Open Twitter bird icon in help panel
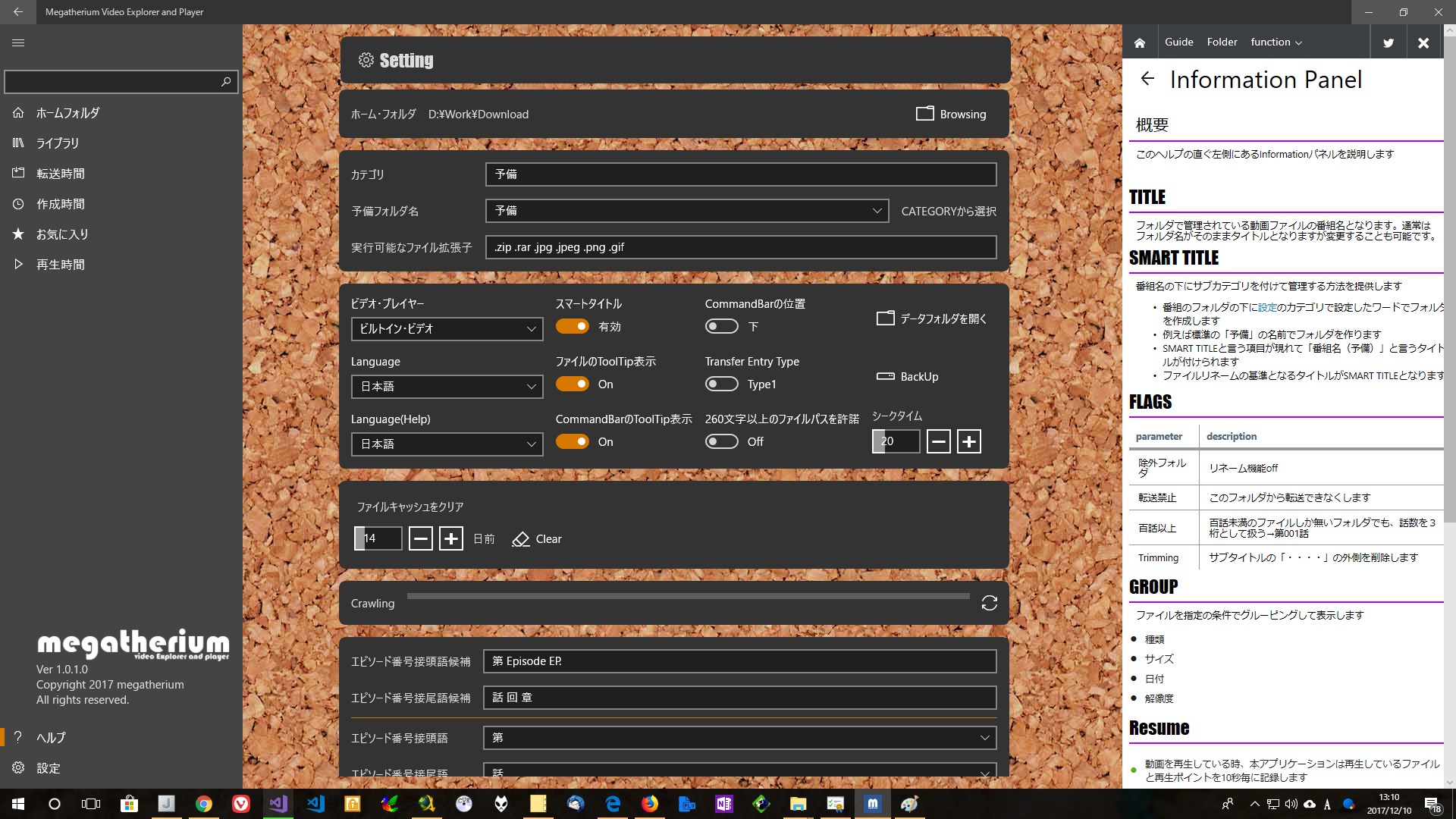The width and height of the screenshot is (1456, 819). pyautogui.click(x=1388, y=42)
